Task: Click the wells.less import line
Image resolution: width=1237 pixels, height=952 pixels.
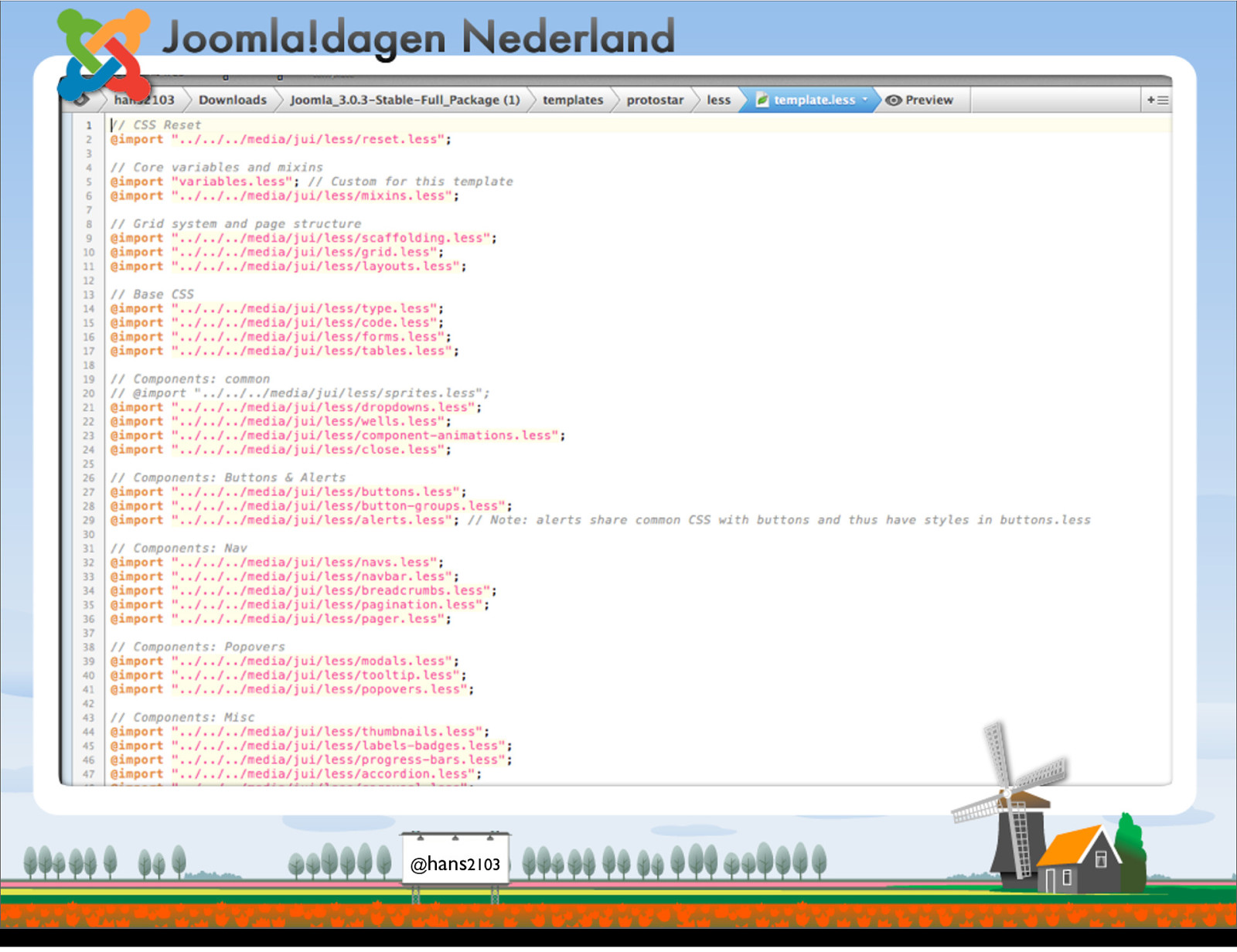Action: 281,421
